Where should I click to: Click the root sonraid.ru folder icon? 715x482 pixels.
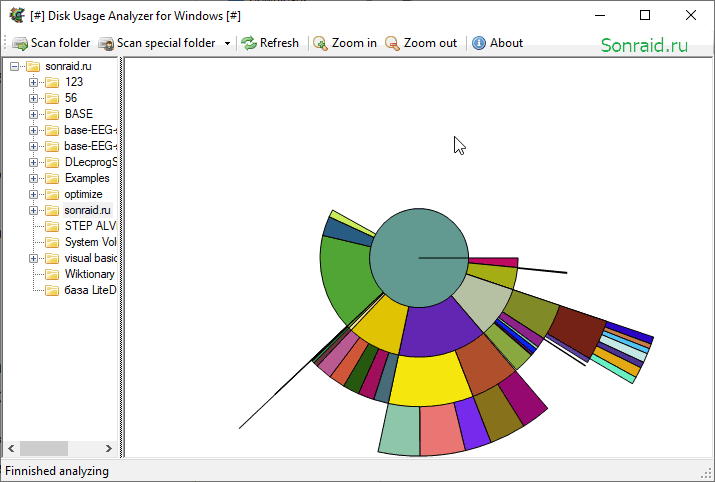(x=33, y=67)
